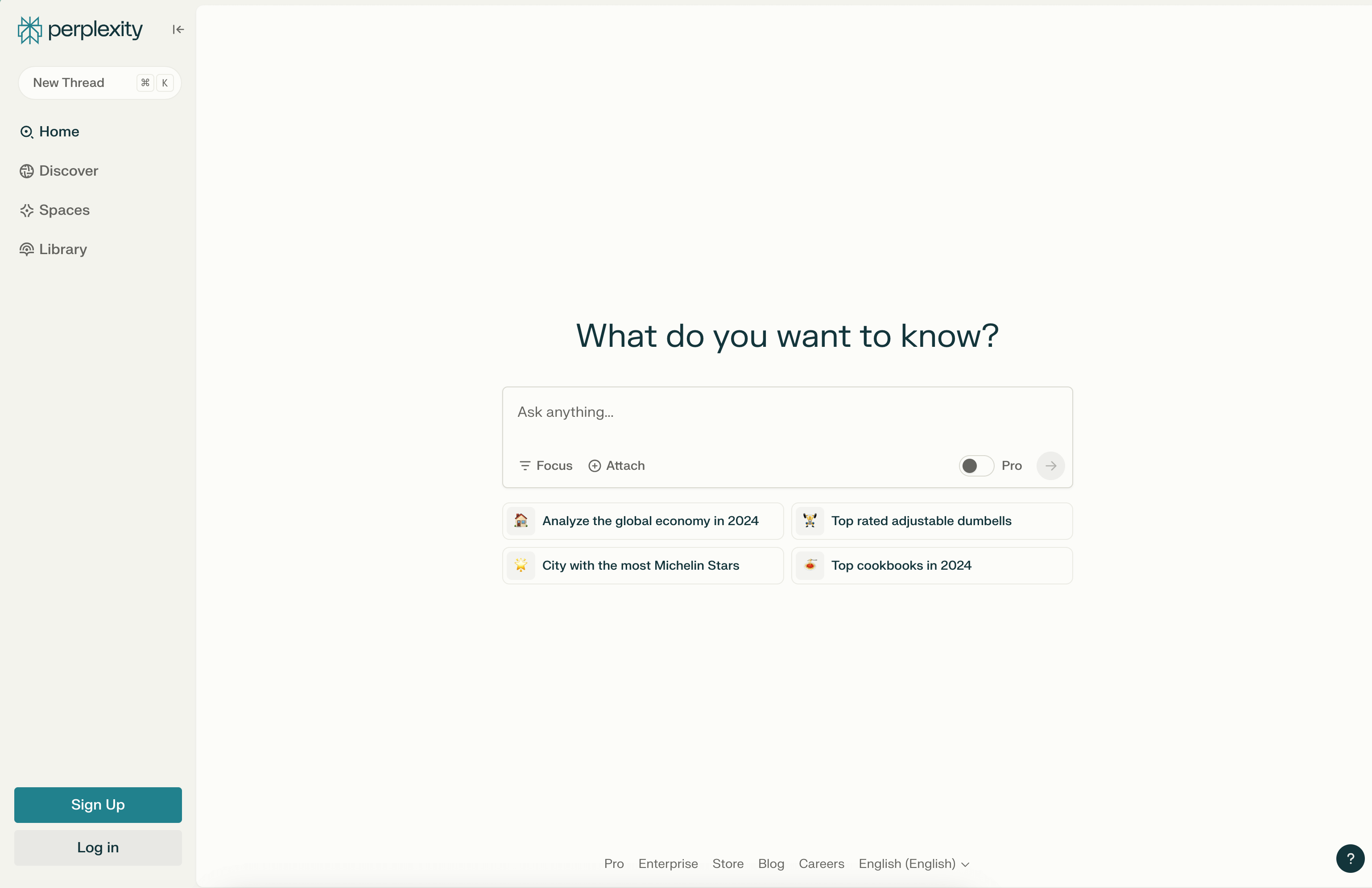Click the Focus filter icon
The image size is (1372, 888).
(525, 465)
